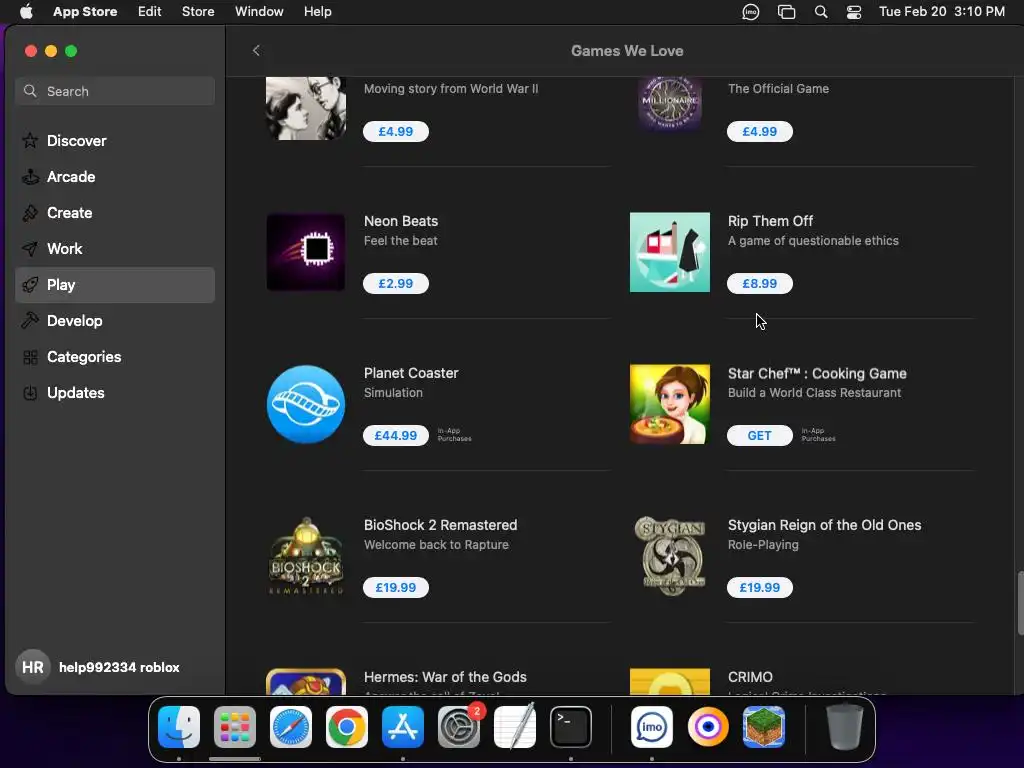Open the Stygian Reign app icon
The width and height of the screenshot is (1024, 768).
click(x=669, y=556)
